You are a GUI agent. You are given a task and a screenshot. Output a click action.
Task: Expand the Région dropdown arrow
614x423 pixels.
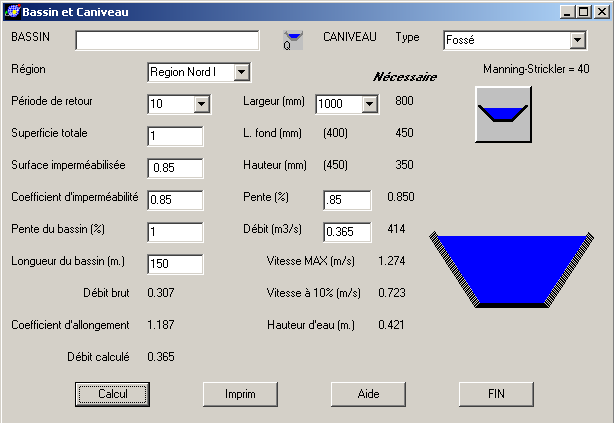242,72
